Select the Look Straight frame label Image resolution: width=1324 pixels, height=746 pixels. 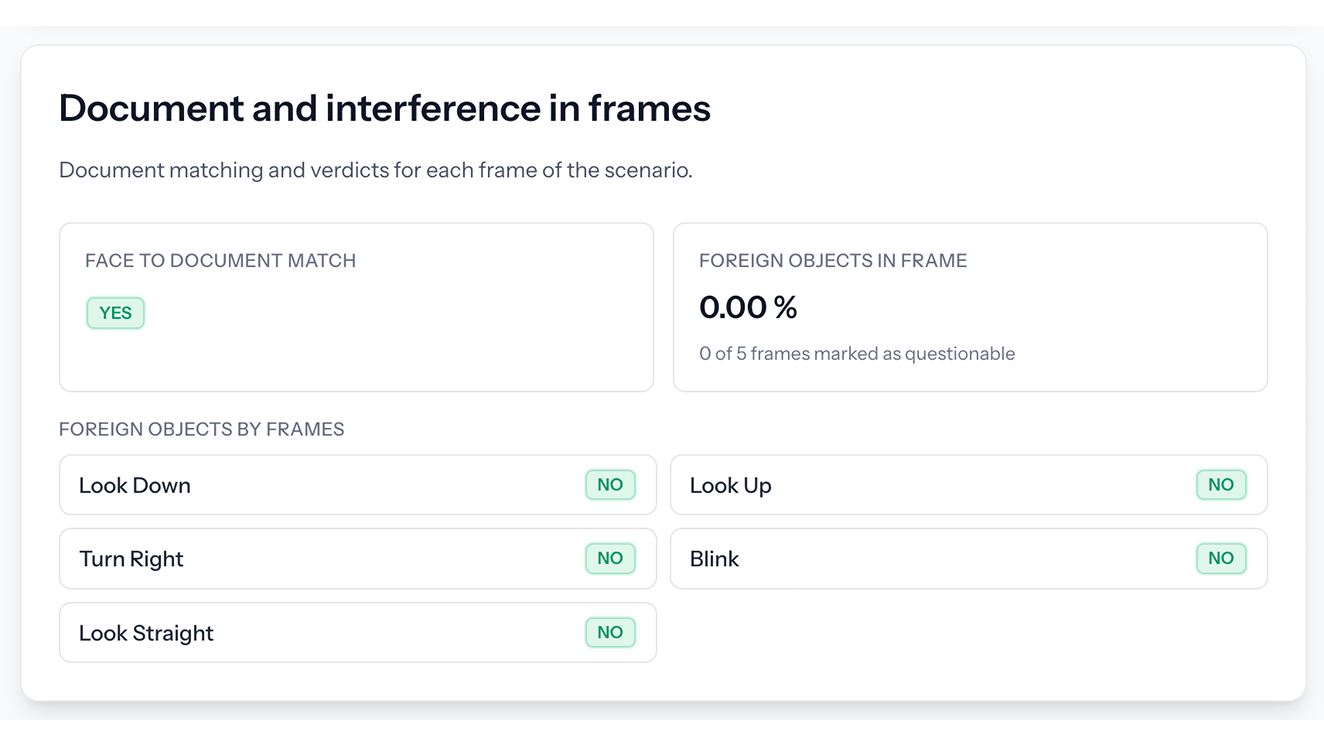coord(146,634)
